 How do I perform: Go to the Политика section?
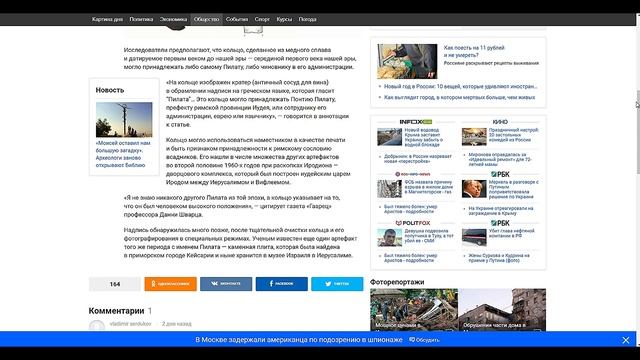pos(141,19)
